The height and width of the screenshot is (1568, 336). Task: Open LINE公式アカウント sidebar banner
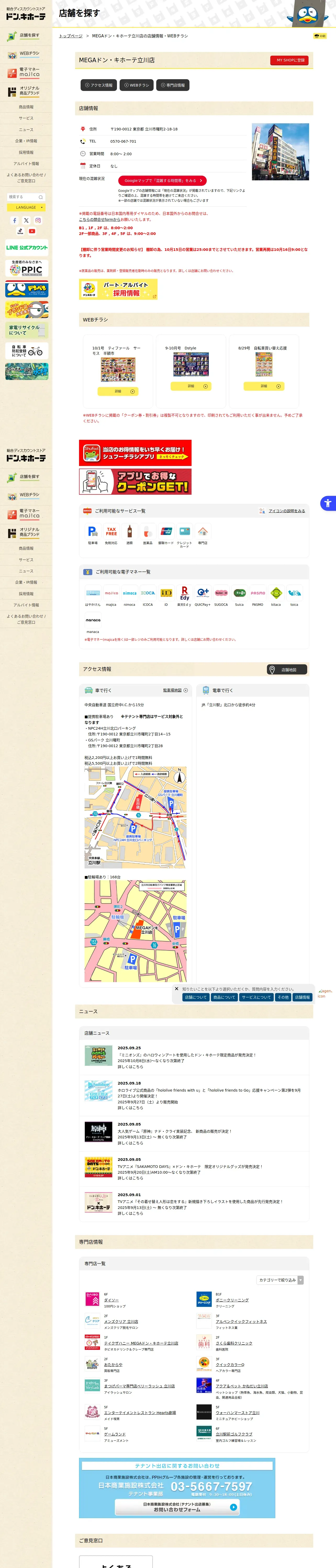pos(27,247)
